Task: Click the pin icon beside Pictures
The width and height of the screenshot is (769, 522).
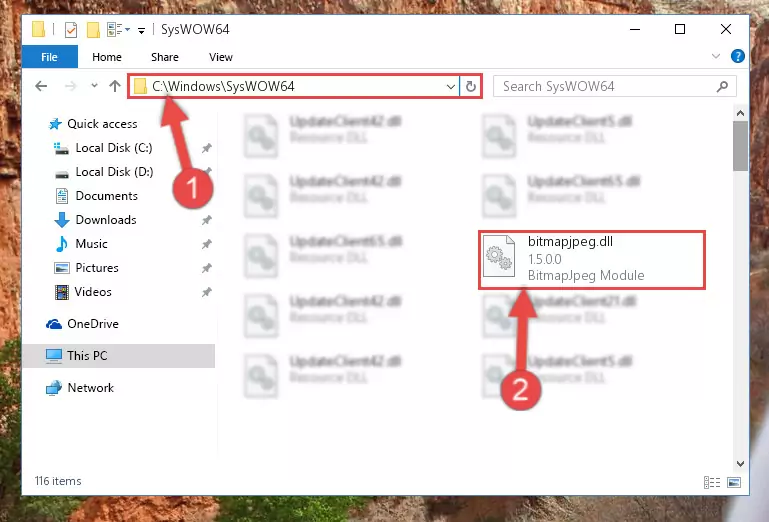Action: [x=206, y=268]
